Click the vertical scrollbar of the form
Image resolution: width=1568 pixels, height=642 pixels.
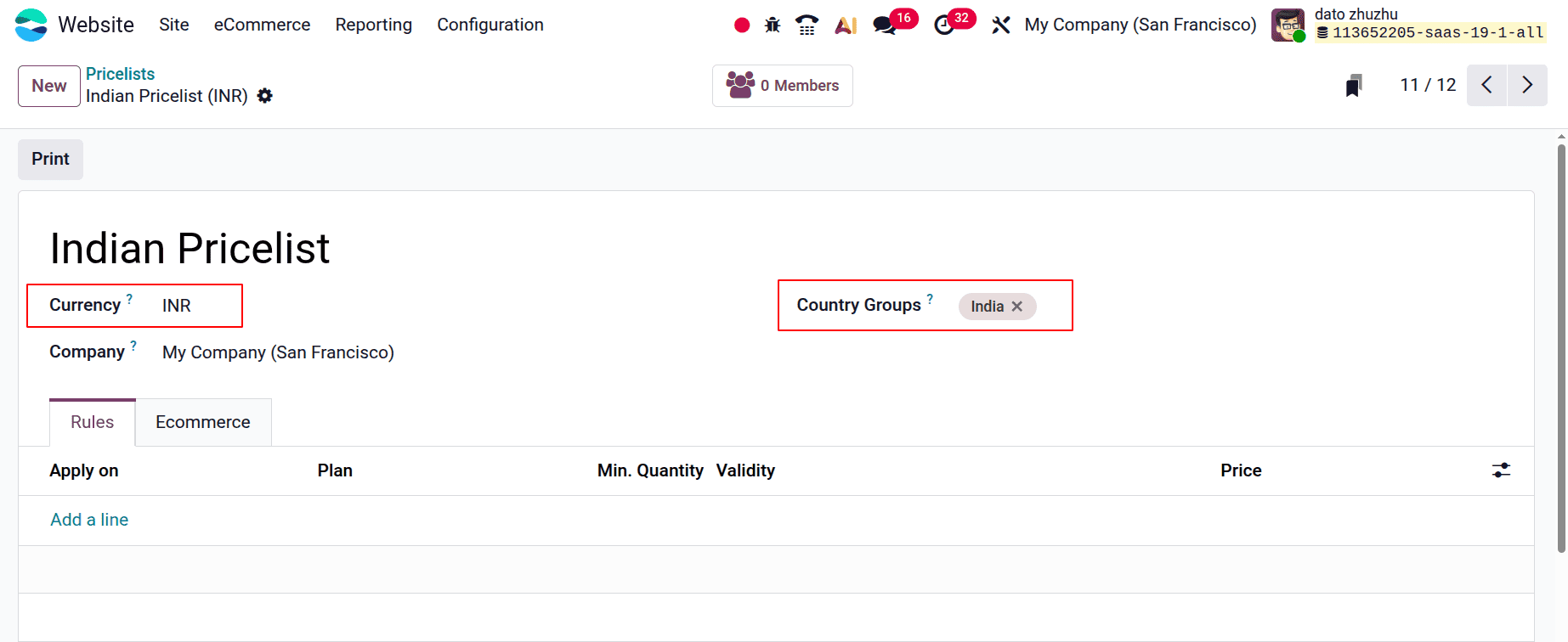point(1561,348)
